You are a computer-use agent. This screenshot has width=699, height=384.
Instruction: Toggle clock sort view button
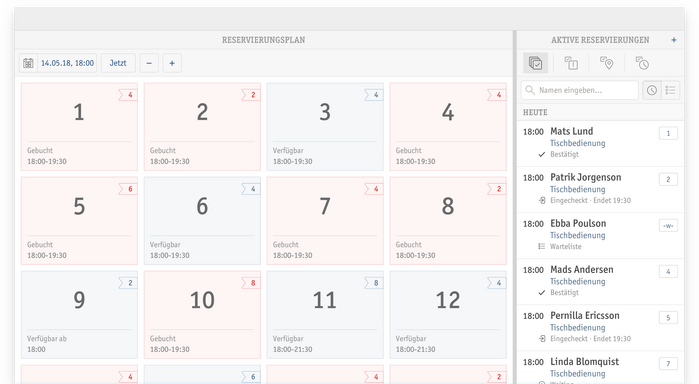click(x=652, y=90)
